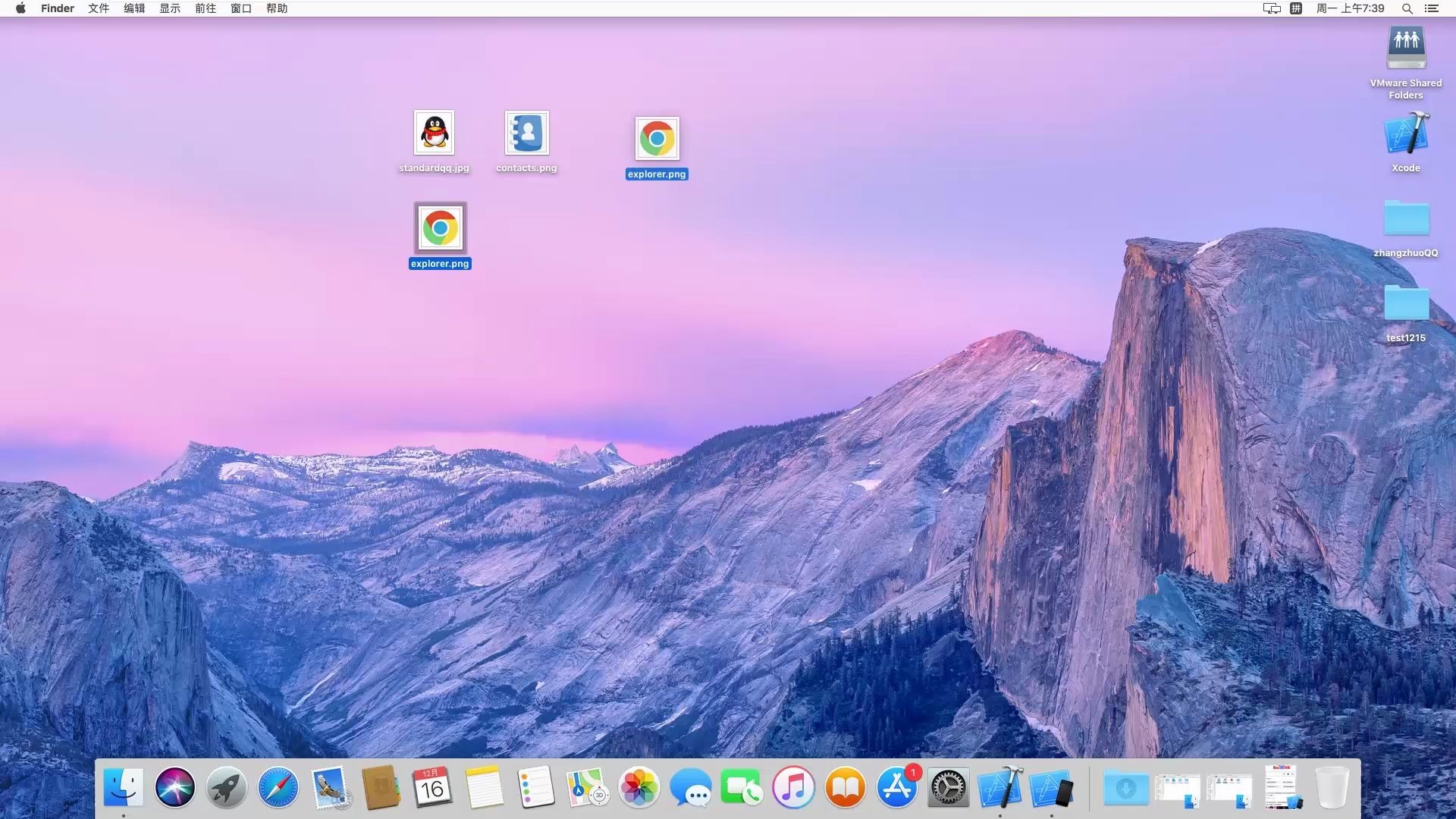Viewport: 1456px width, 819px height.
Task: Open display mirroring menu bar icon
Action: pyautogui.click(x=1272, y=8)
